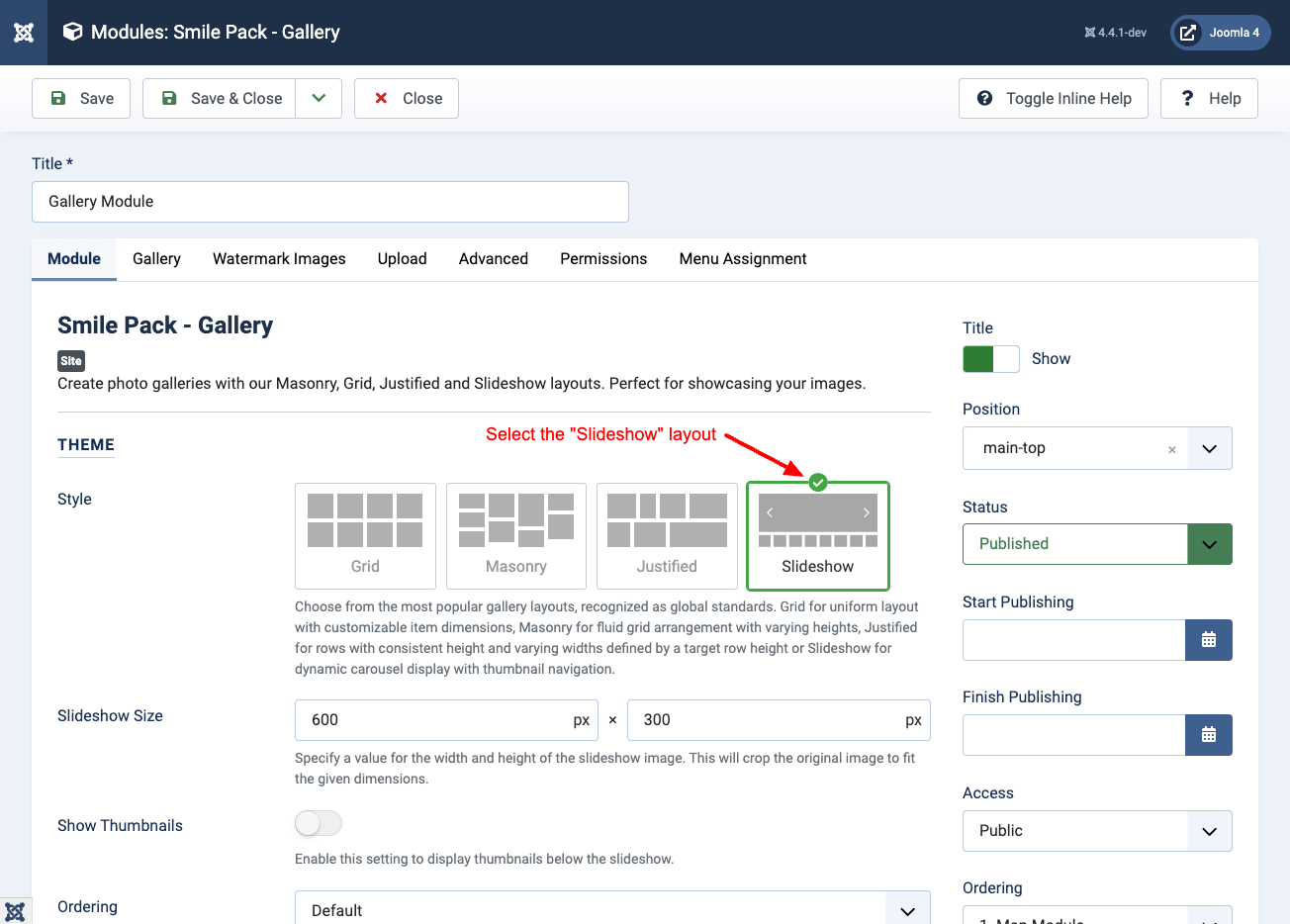Select the Slideshow layout style
This screenshot has width=1290, height=924.
[818, 536]
